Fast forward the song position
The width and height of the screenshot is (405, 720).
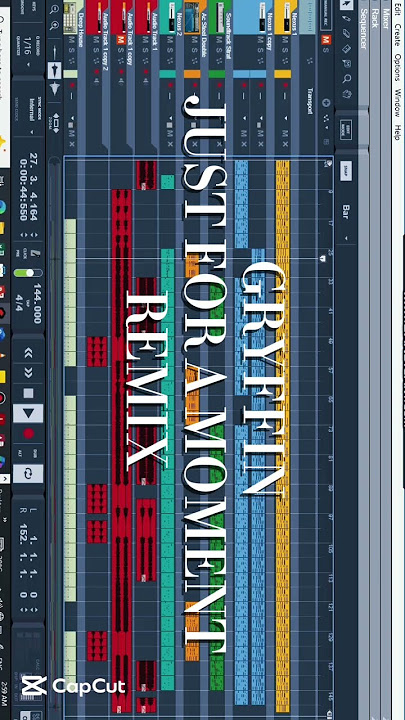pos(28,372)
